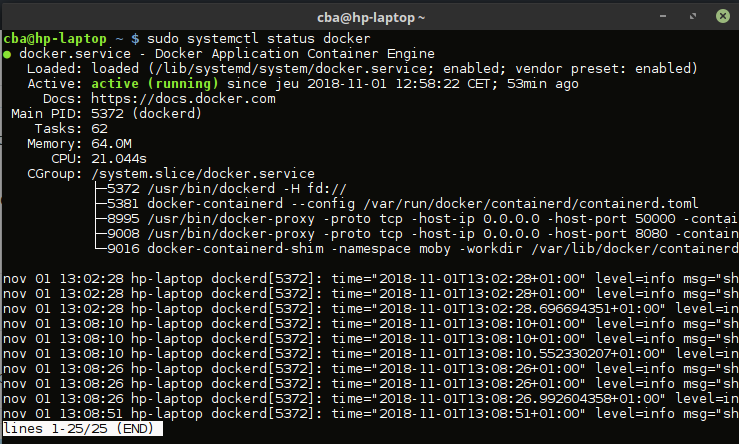Click the '53min ago' text
Screen dimensions: 739x444
pos(542,84)
